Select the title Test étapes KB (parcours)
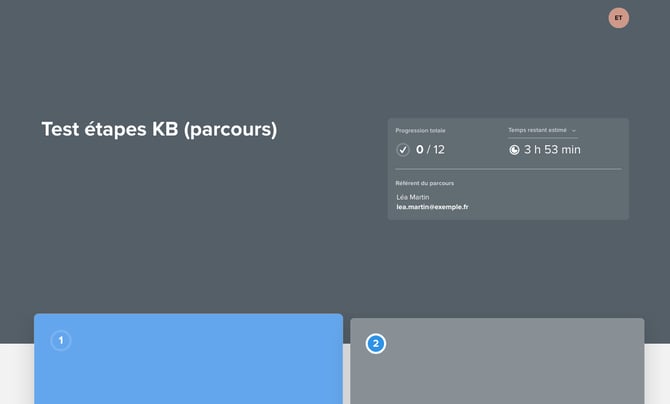Image resolution: width=670 pixels, height=404 pixels. [x=159, y=130]
